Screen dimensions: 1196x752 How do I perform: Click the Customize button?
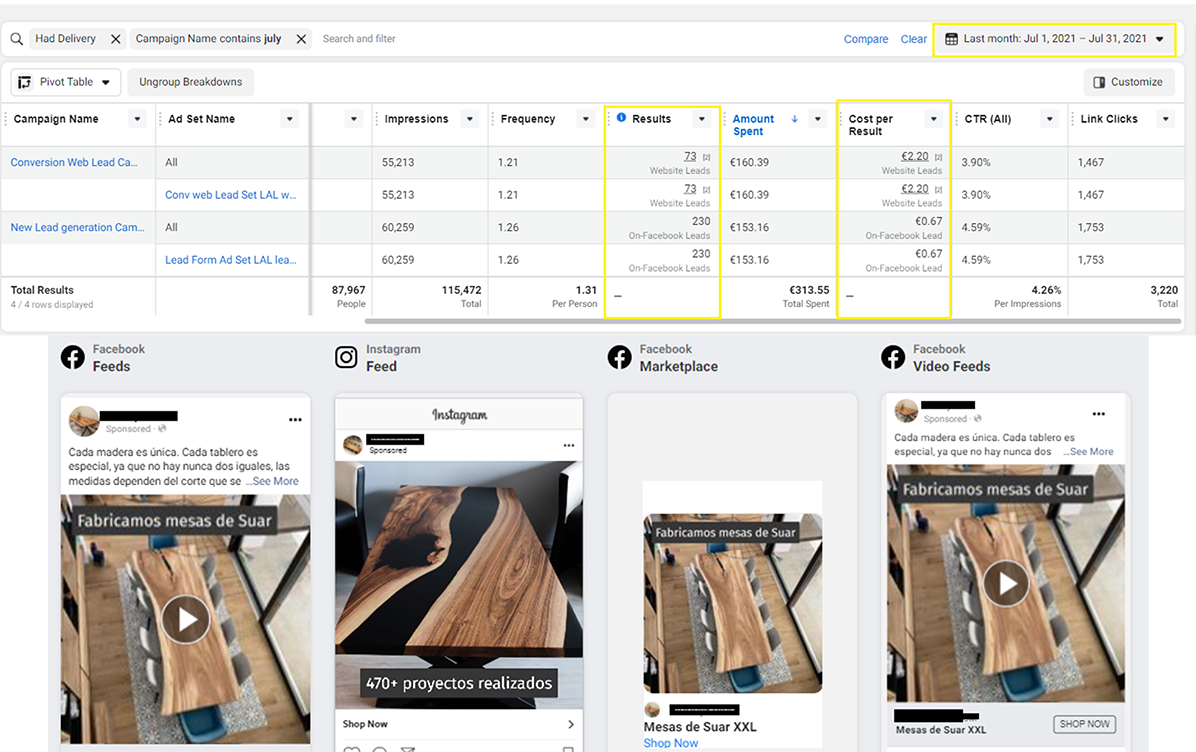(x=1128, y=82)
